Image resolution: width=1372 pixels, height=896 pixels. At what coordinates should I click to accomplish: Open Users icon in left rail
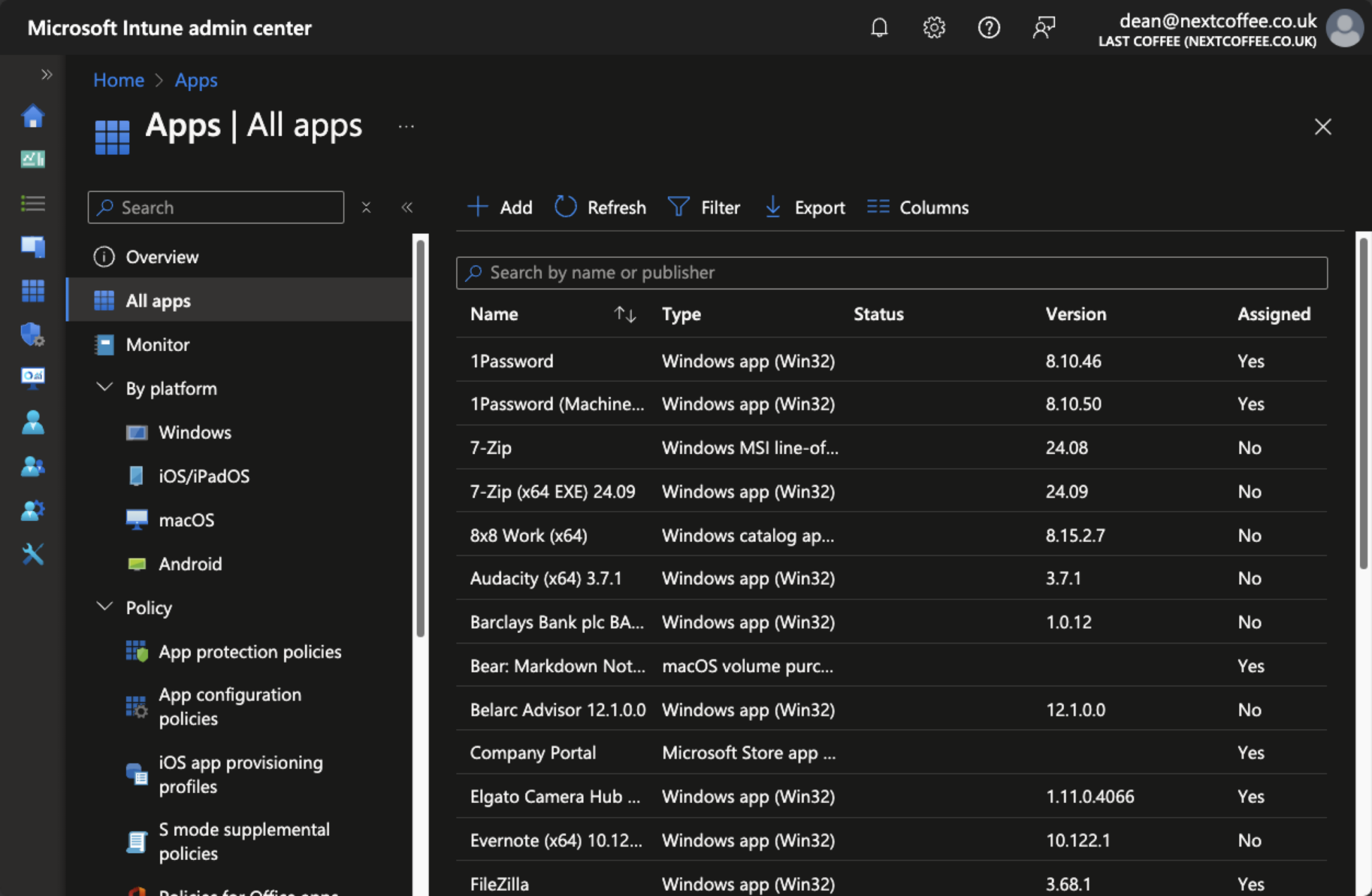click(33, 422)
